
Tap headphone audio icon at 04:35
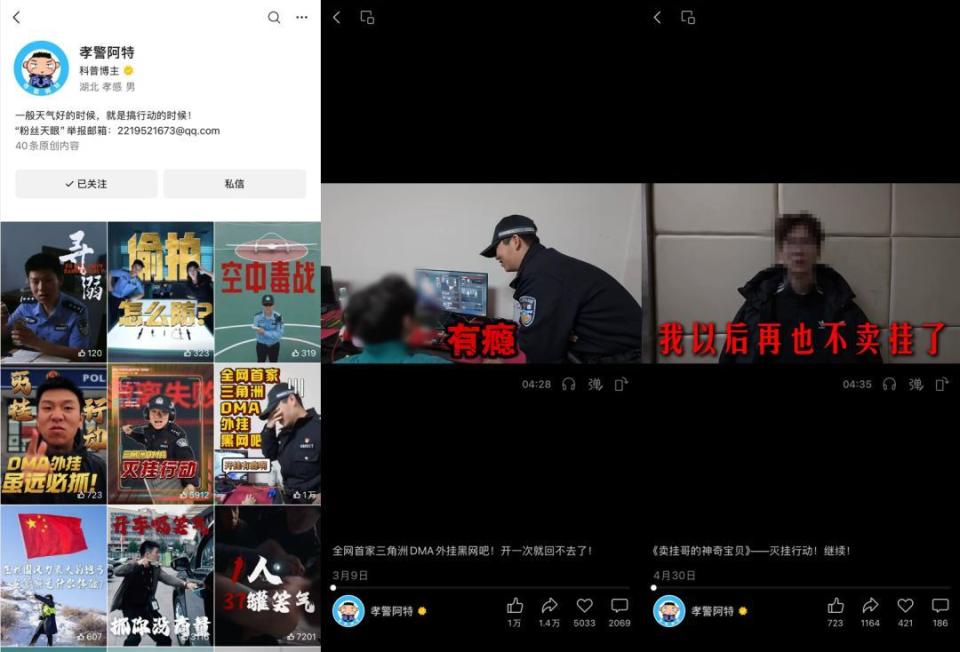click(890, 384)
